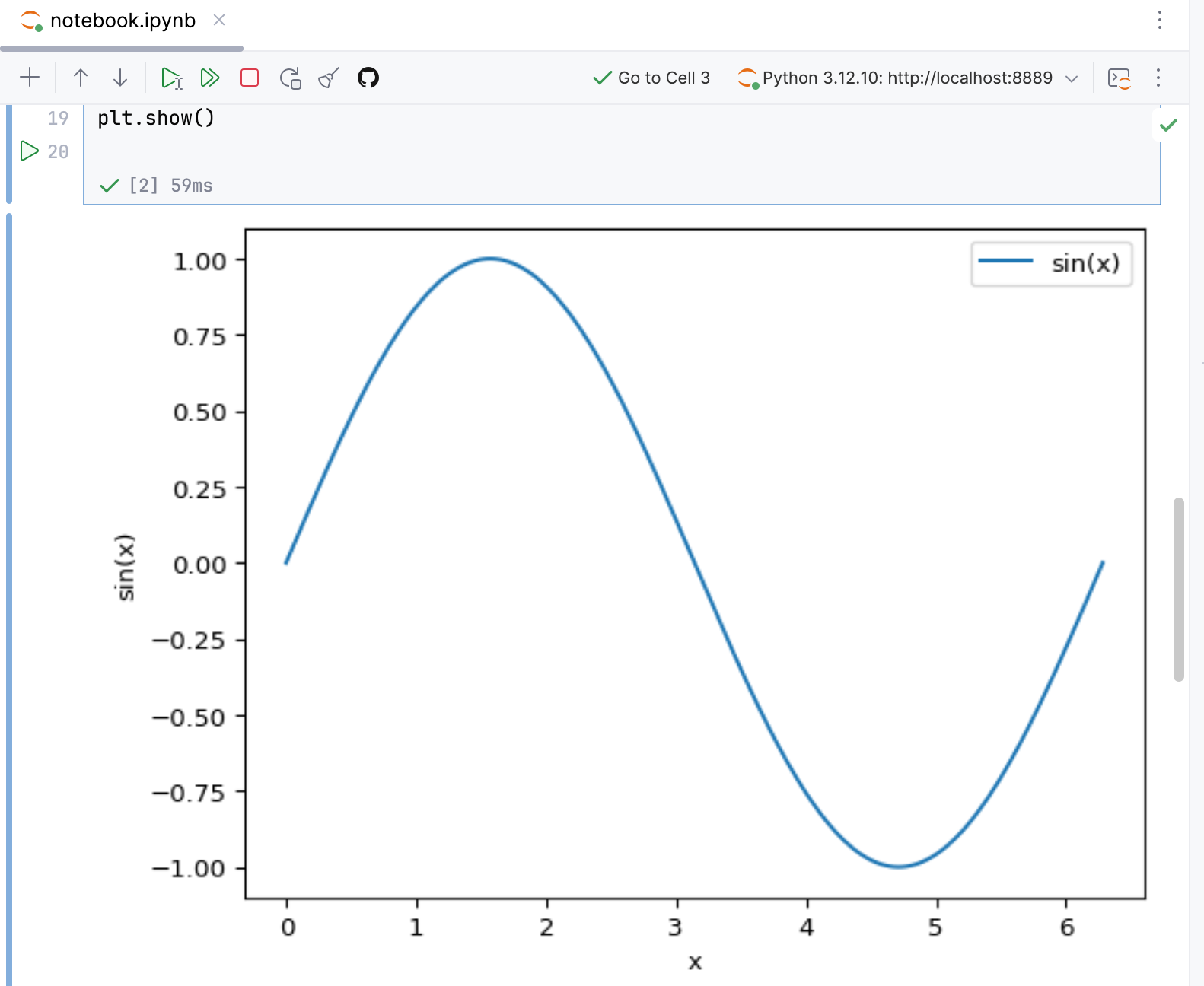Open the Jupyter console icon

point(1120,78)
